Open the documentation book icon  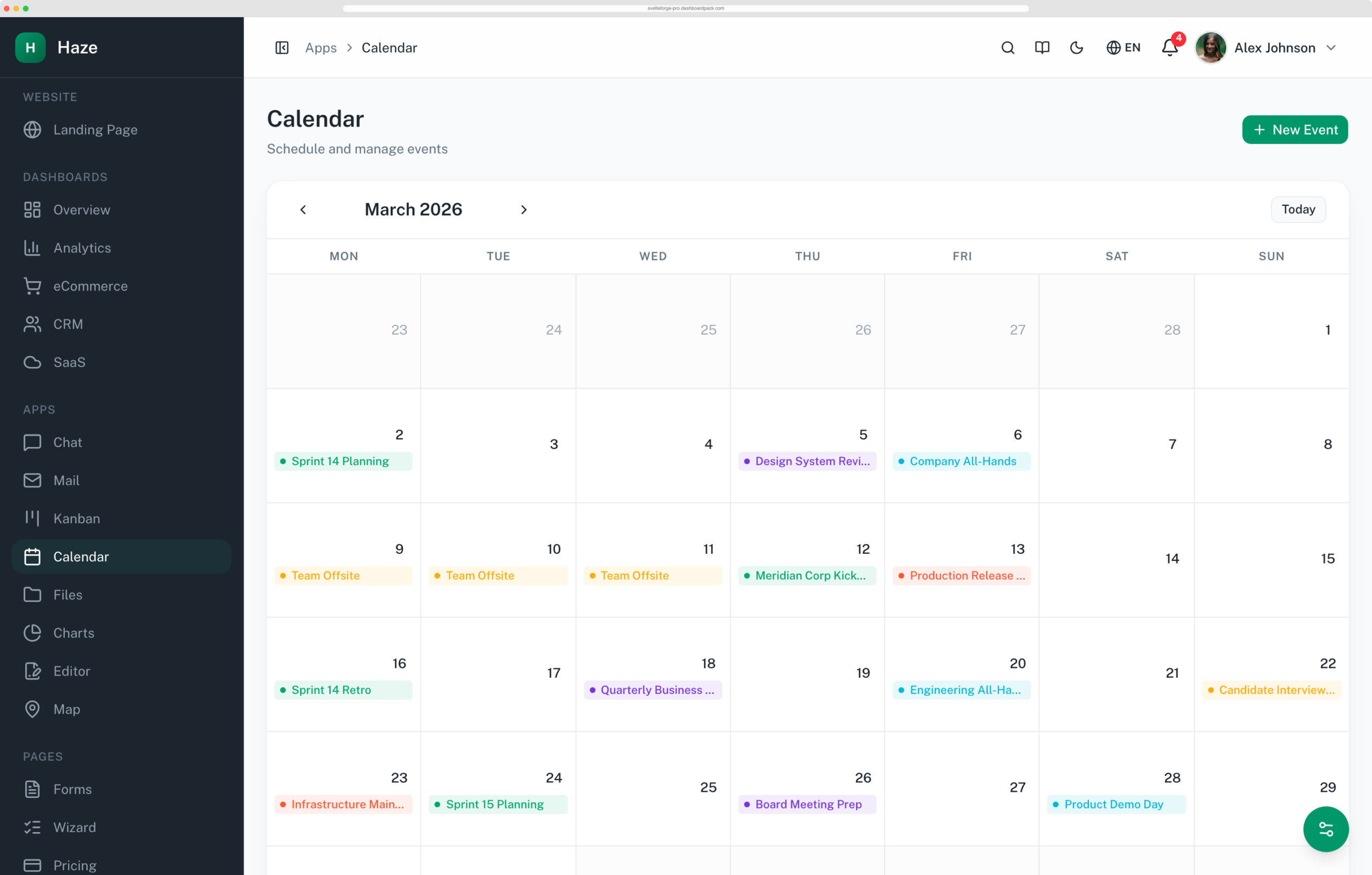point(1041,48)
